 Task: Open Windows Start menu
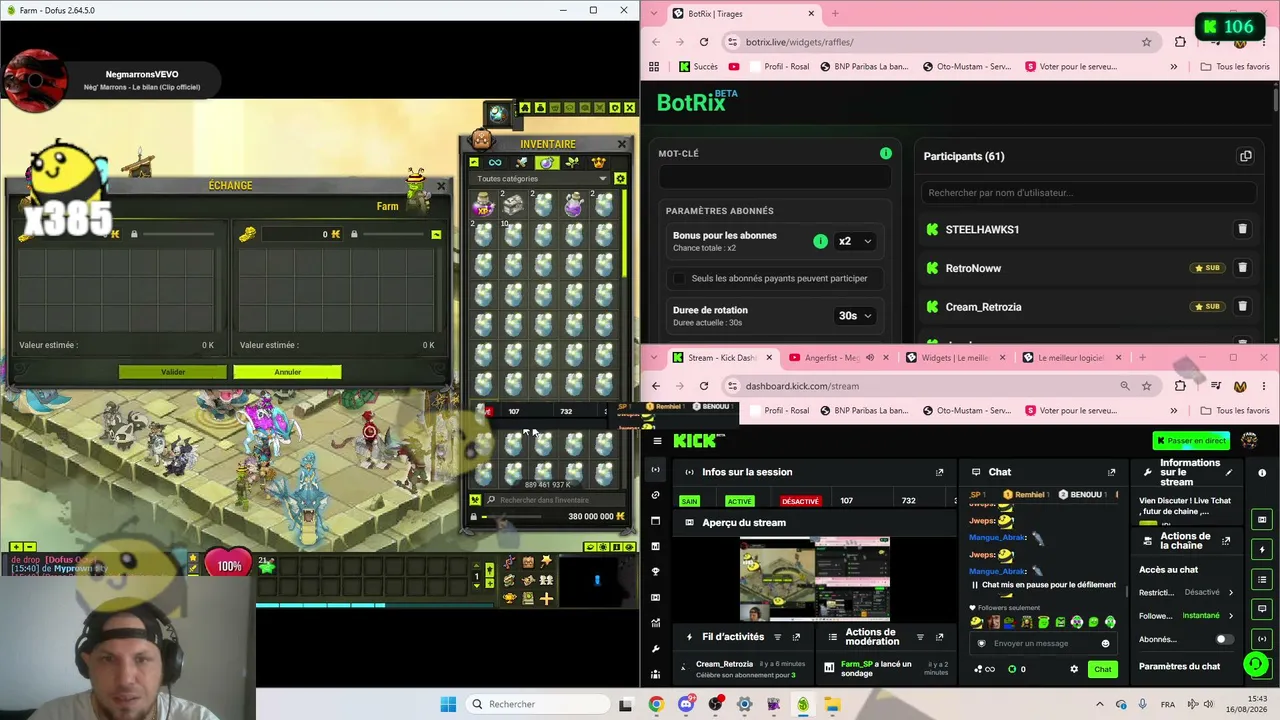pyautogui.click(x=448, y=704)
